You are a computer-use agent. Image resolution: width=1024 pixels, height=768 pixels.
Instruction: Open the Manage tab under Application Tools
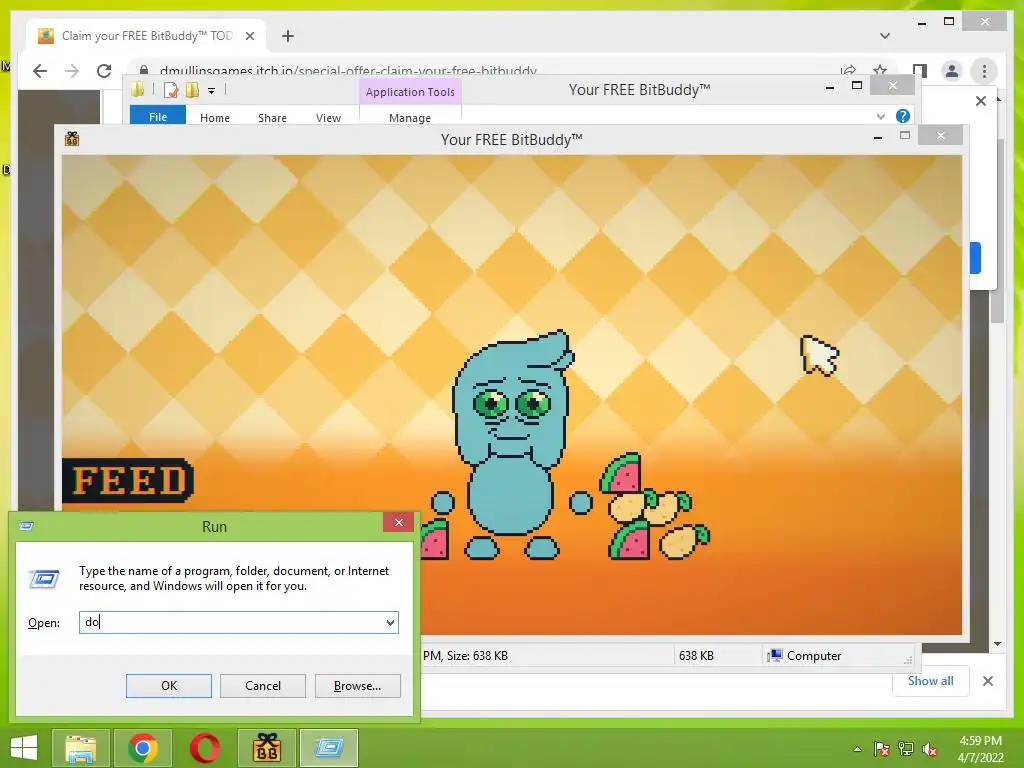pos(410,118)
